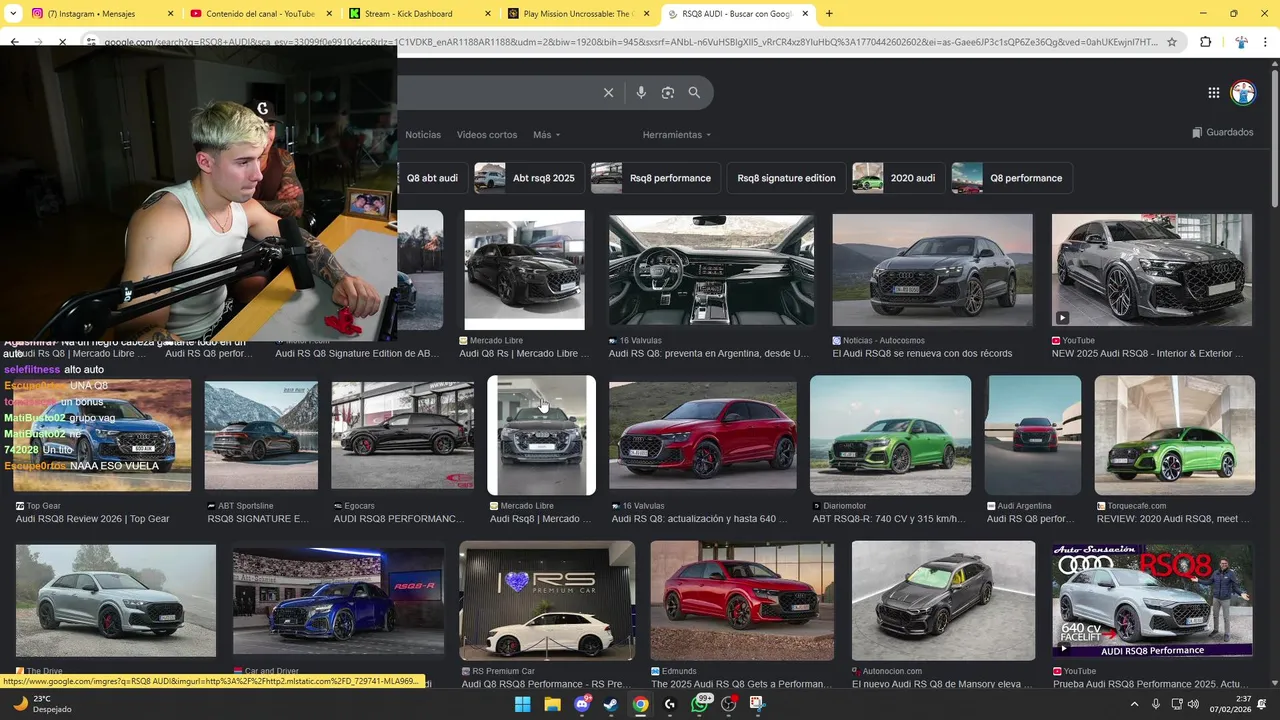The image size is (1280, 720).
Task: Expand the Más filter dropdown
Action: [547, 135]
